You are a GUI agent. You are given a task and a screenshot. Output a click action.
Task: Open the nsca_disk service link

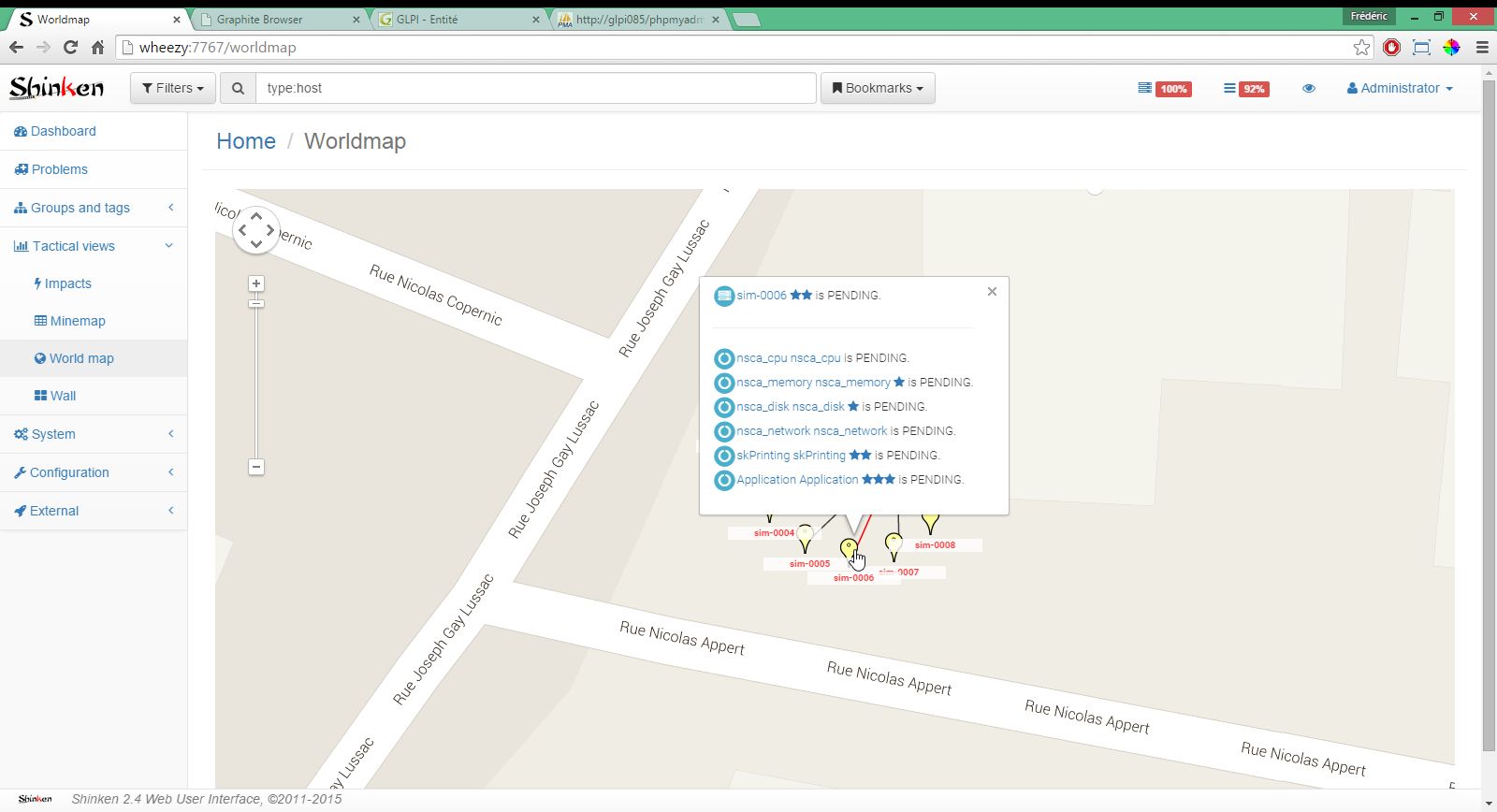(791, 407)
